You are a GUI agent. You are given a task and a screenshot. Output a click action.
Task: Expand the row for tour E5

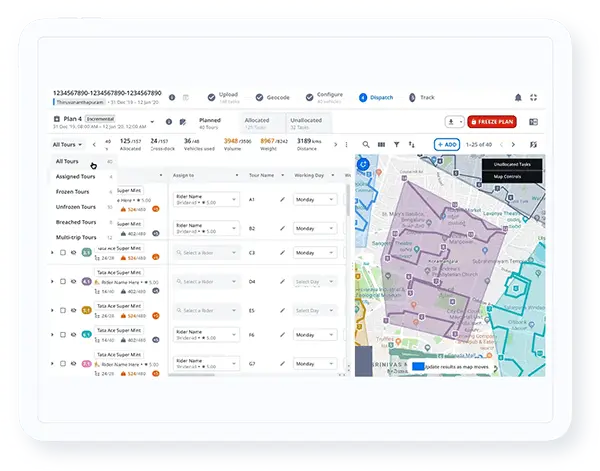point(52,310)
